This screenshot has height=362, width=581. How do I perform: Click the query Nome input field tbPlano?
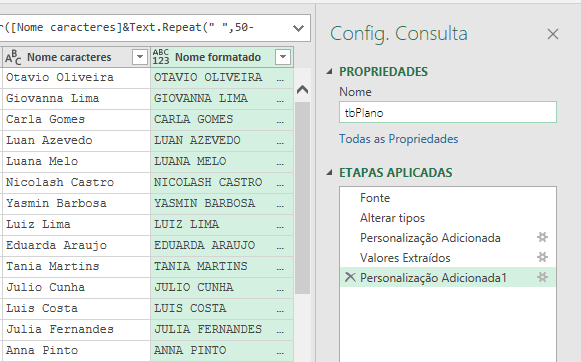click(x=448, y=112)
